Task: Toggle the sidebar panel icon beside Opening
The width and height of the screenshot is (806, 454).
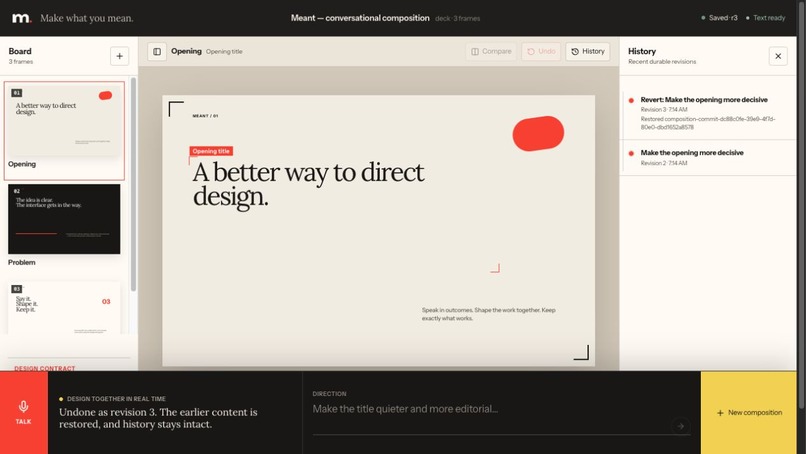Action: [x=157, y=51]
